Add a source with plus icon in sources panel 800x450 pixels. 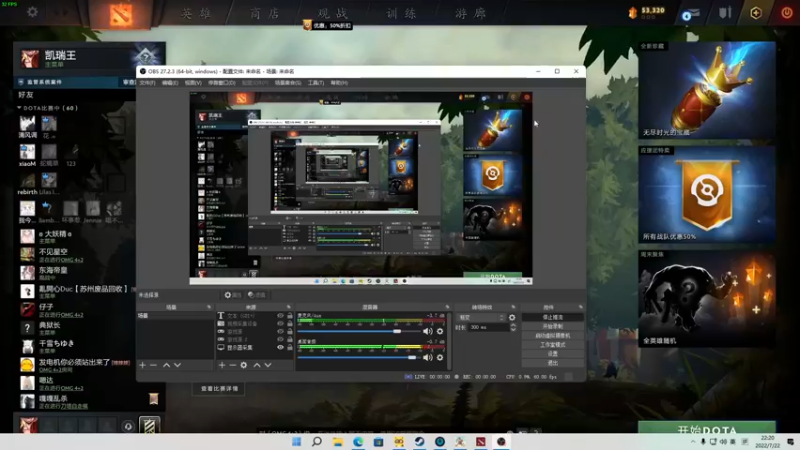coord(222,365)
